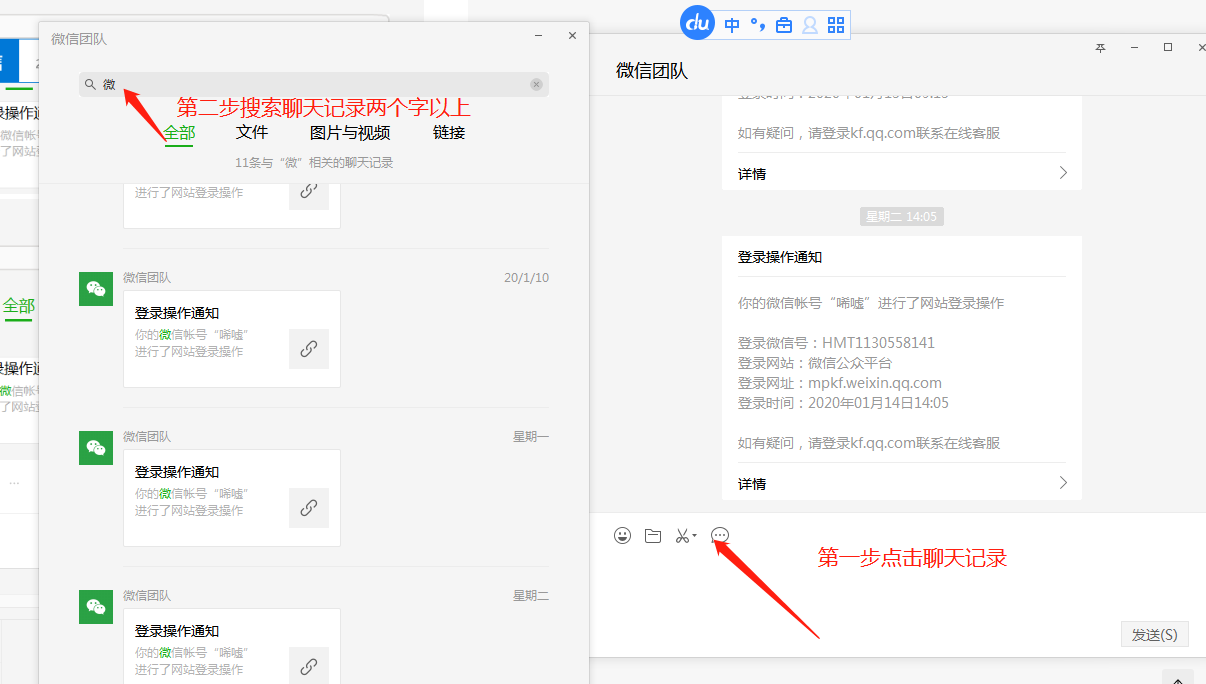The image size is (1206, 684).
Task: Click 11条与"微"相关的聊天记录 result count text
Action: pos(314,162)
